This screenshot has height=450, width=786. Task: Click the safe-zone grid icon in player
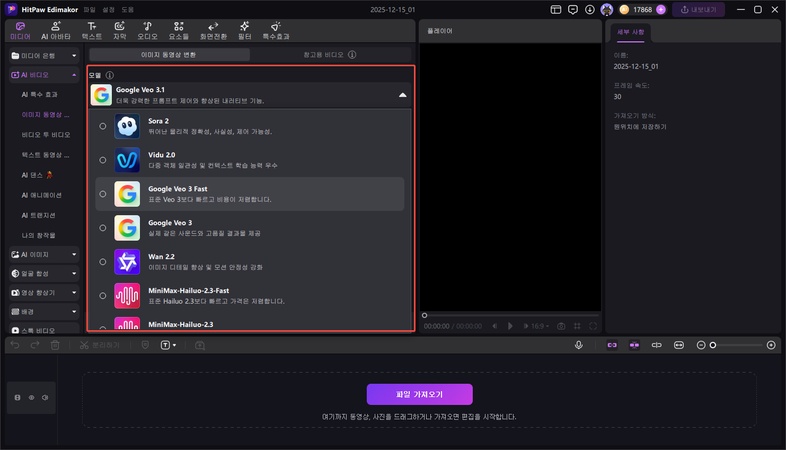pos(577,326)
